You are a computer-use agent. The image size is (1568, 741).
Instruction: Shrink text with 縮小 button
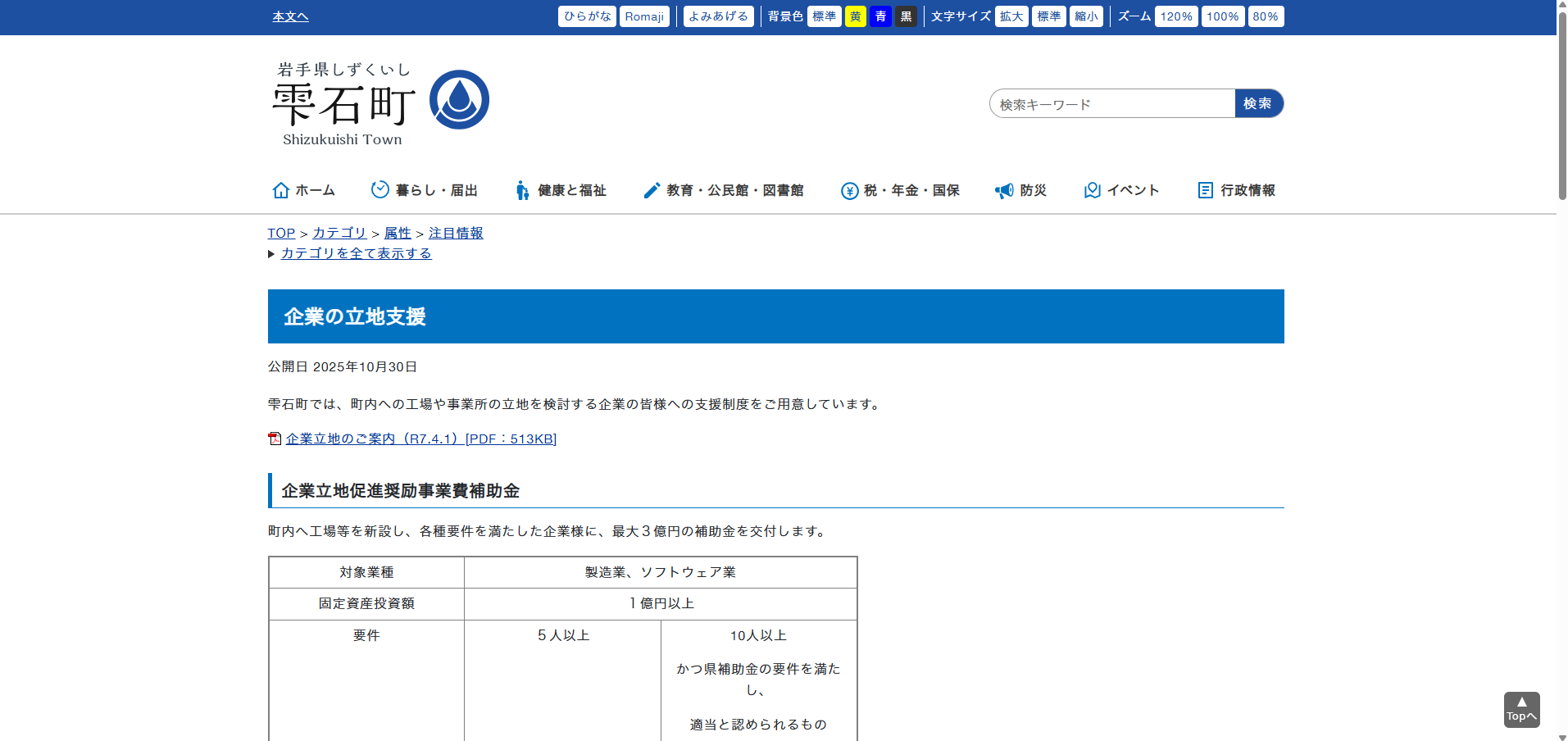(x=1086, y=16)
